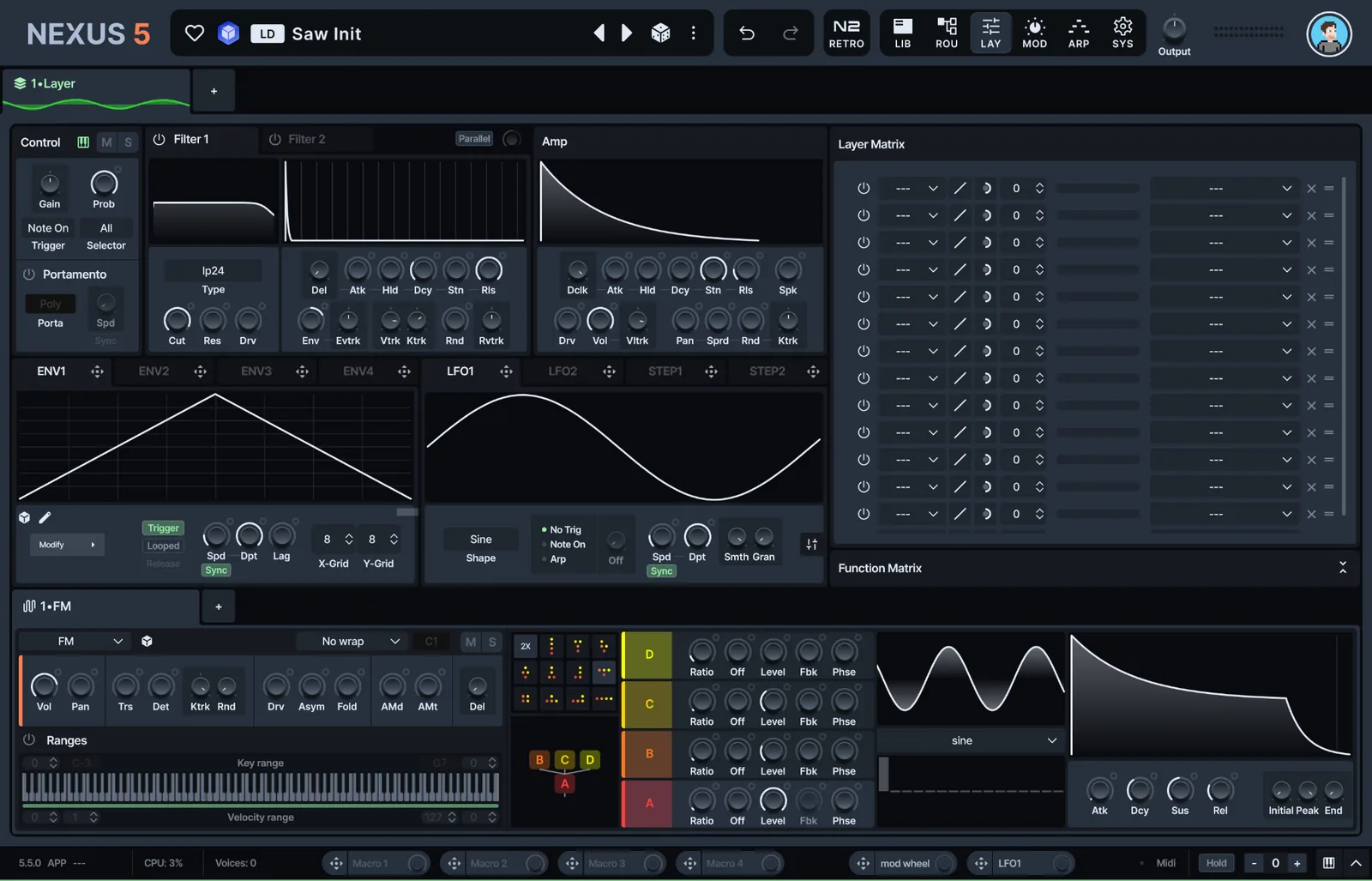Click the ENV1 Trigger button
This screenshot has height=881, width=1372.
click(x=163, y=528)
